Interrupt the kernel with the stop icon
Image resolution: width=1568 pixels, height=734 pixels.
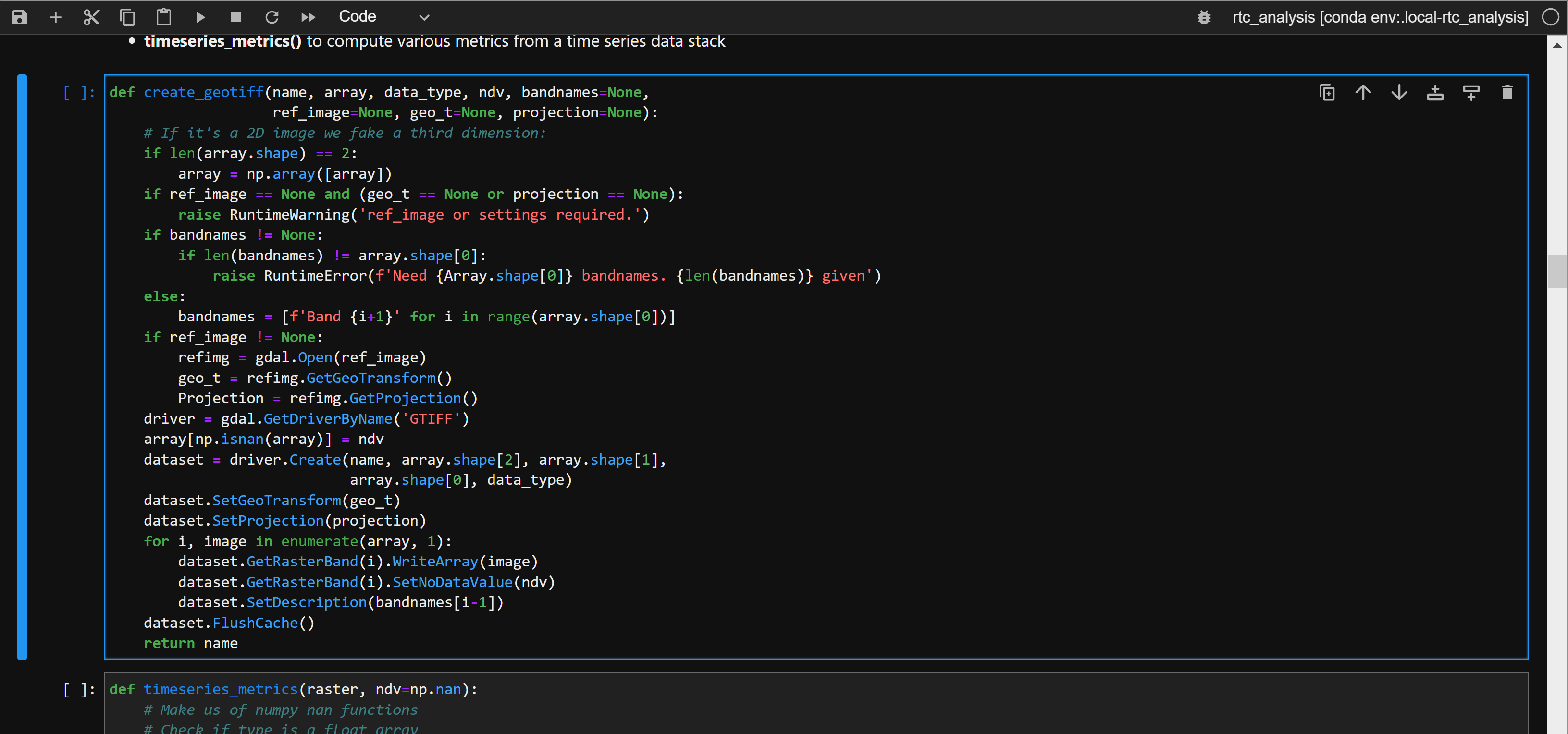236,17
